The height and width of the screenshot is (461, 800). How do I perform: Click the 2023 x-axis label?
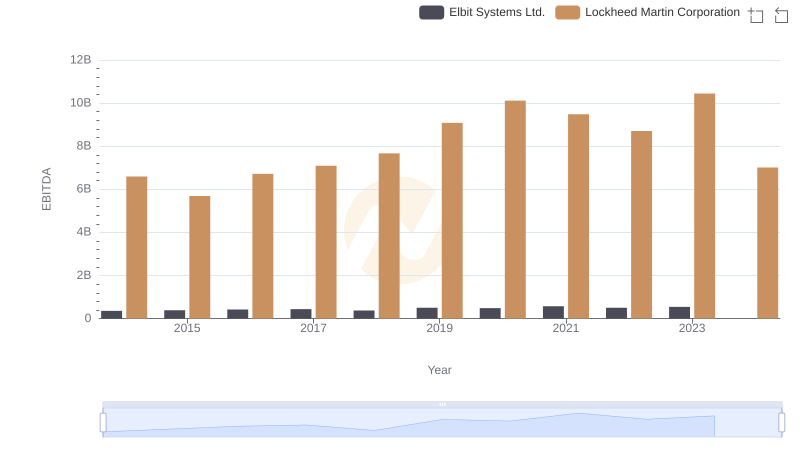click(x=692, y=328)
